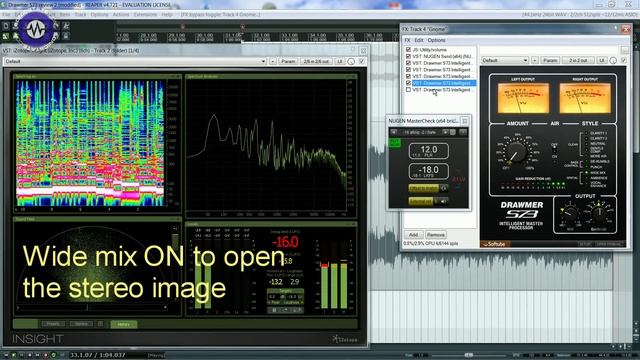Image resolution: width=640 pixels, height=360 pixels.
Task: Select the PUNCH style on Drawmer
Action: pos(595,167)
